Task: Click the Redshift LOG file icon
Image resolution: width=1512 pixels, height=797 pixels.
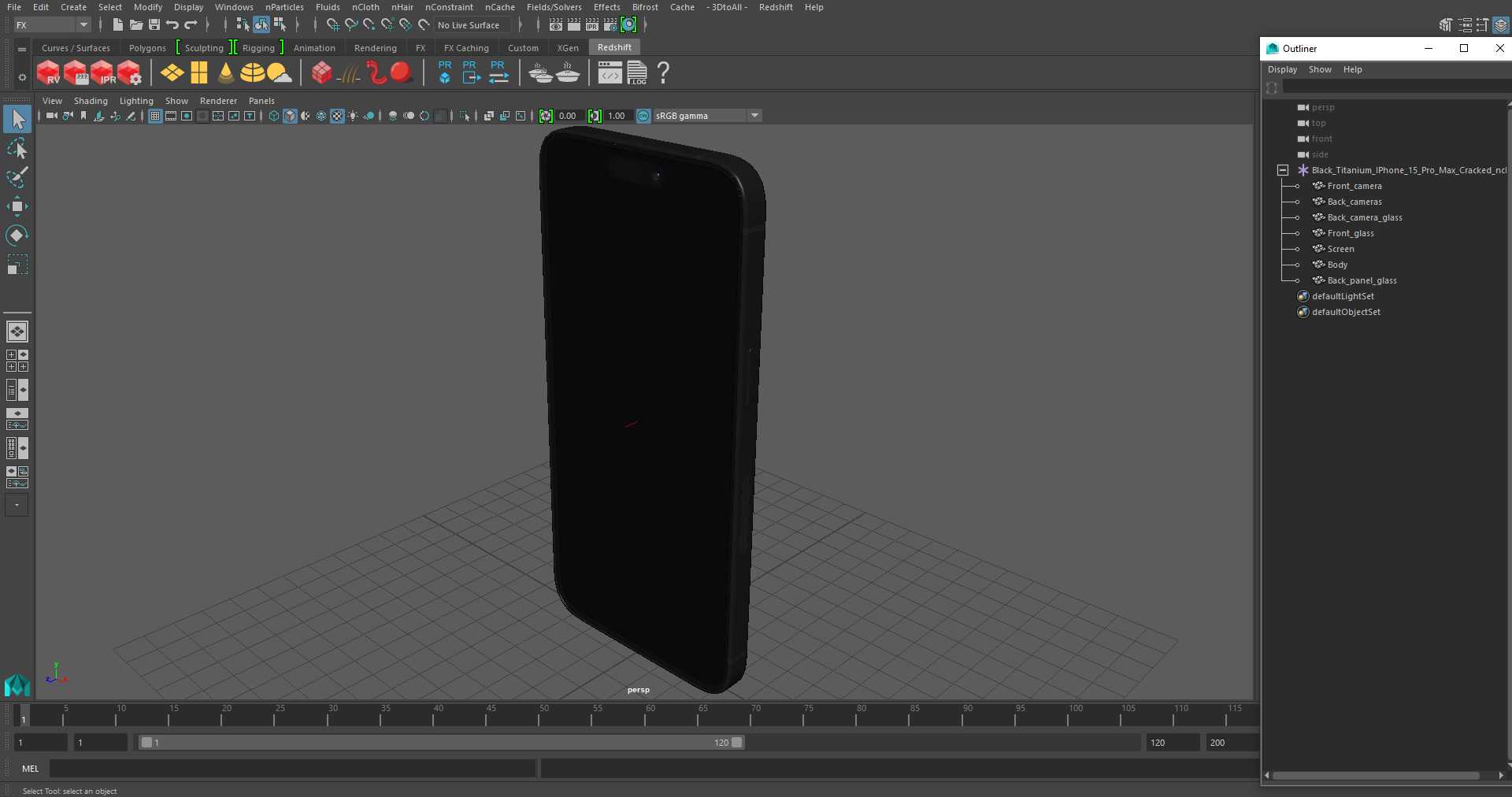Action: click(637, 73)
